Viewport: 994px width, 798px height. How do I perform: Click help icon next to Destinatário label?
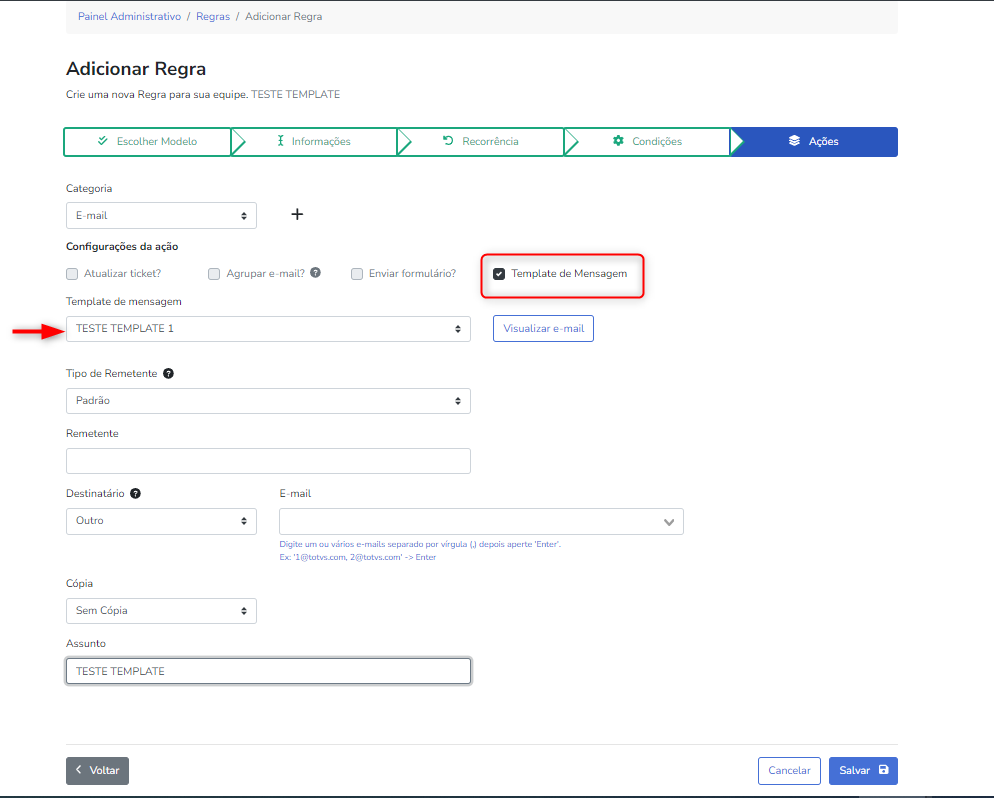click(135, 493)
